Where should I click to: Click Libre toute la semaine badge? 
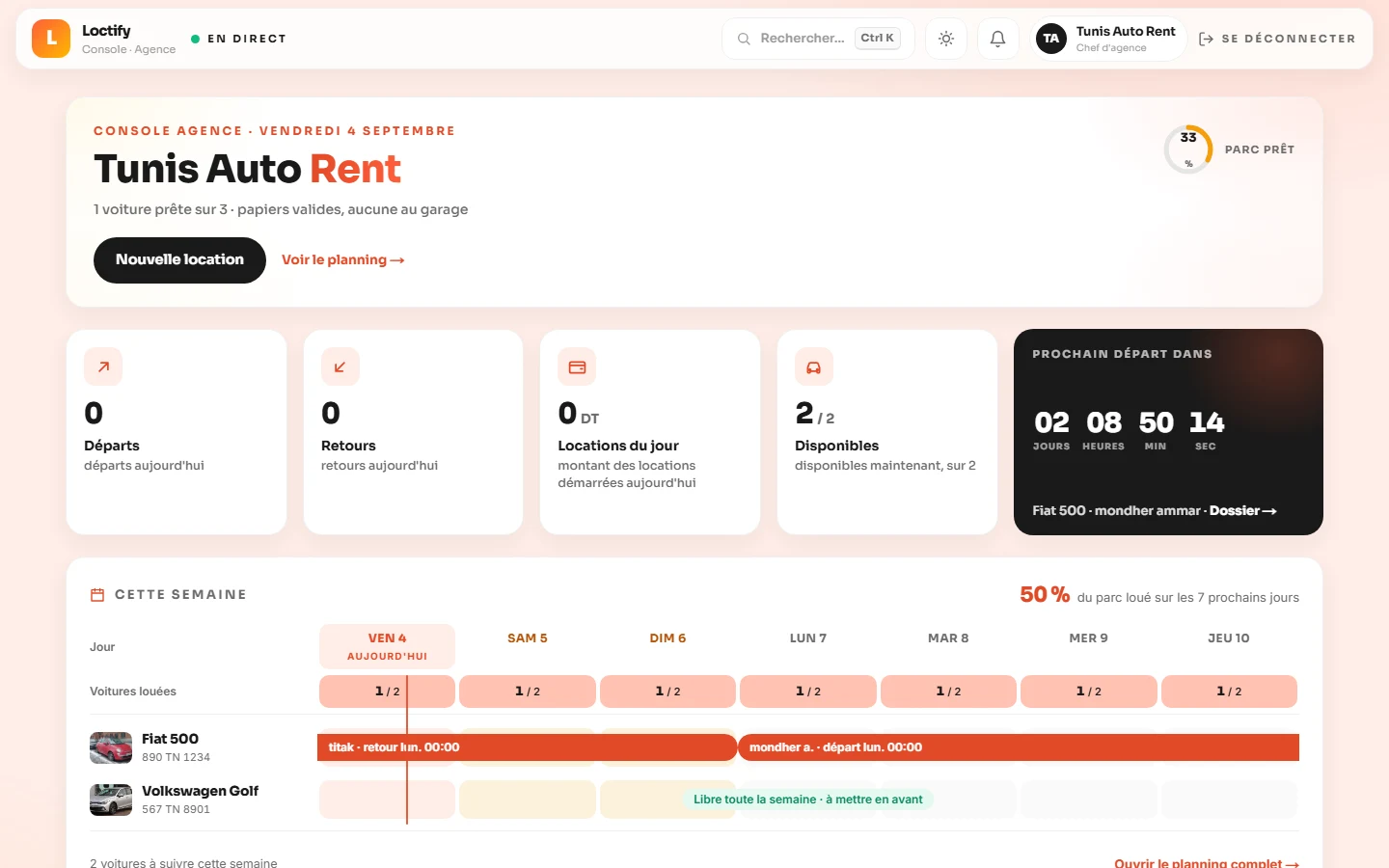(808, 800)
